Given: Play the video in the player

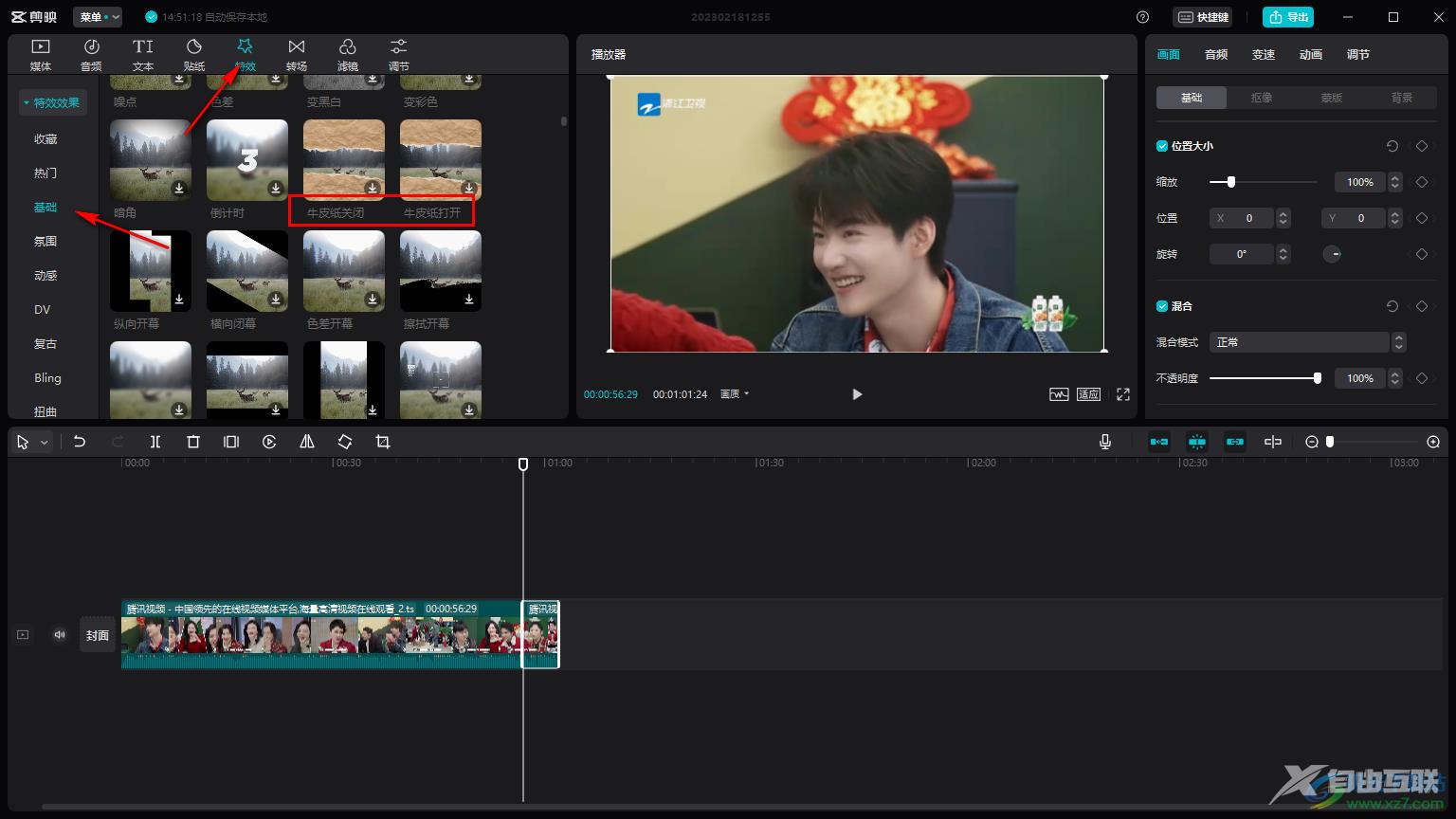Looking at the screenshot, I should click(x=857, y=394).
